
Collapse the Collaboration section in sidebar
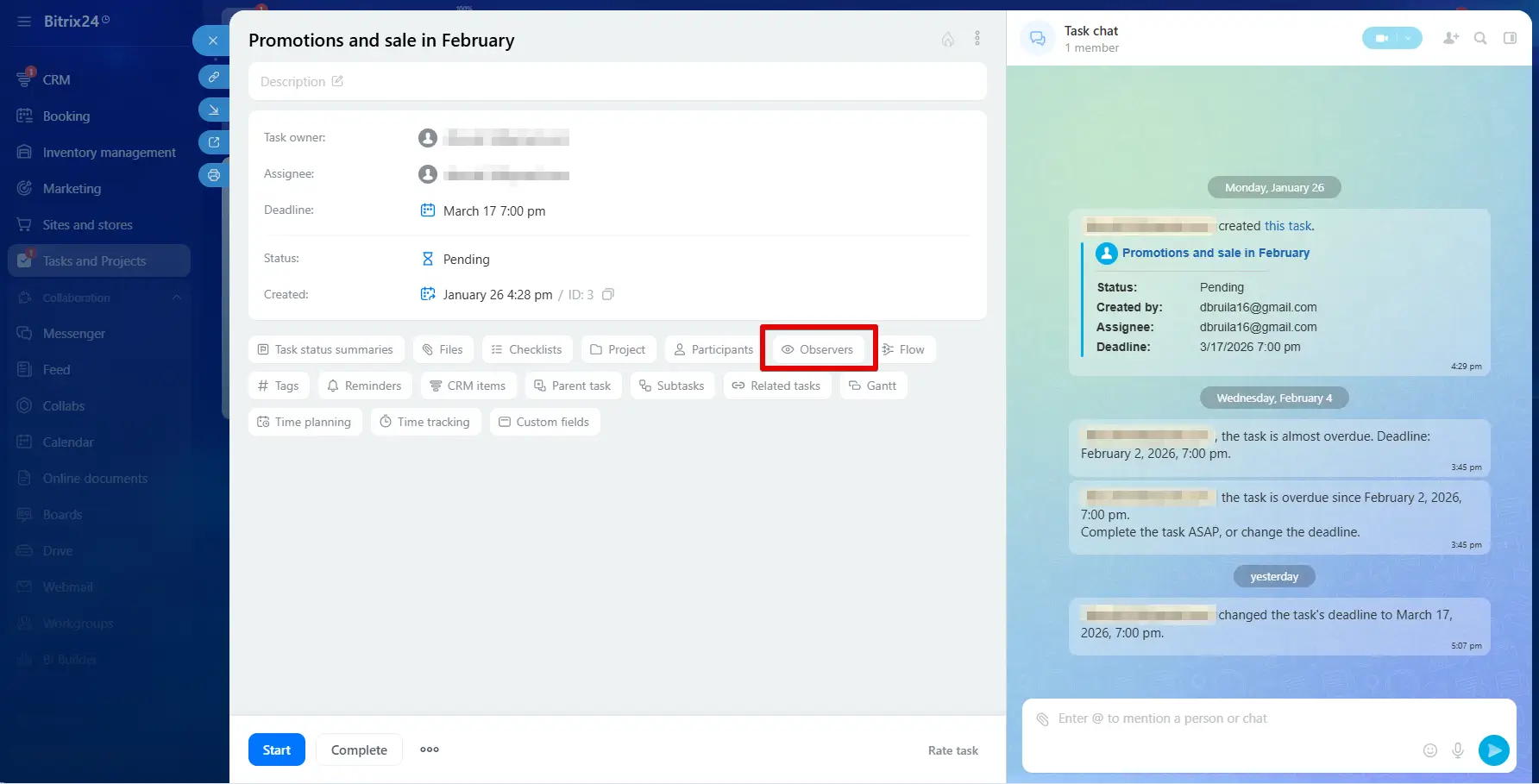click(177, 298)
